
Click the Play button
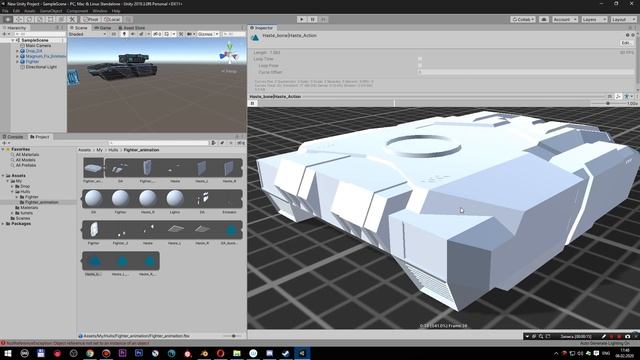point(302,19)
